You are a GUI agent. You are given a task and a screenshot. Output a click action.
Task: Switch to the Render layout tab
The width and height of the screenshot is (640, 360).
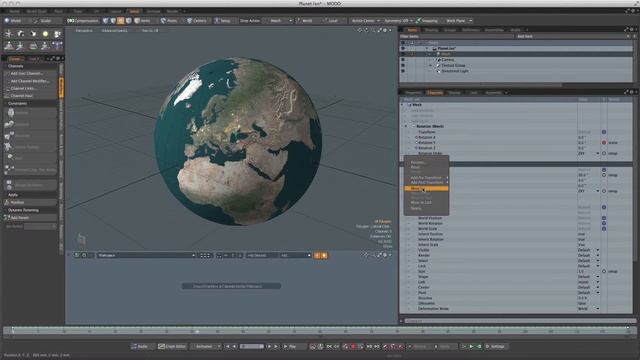click(172, 11)
